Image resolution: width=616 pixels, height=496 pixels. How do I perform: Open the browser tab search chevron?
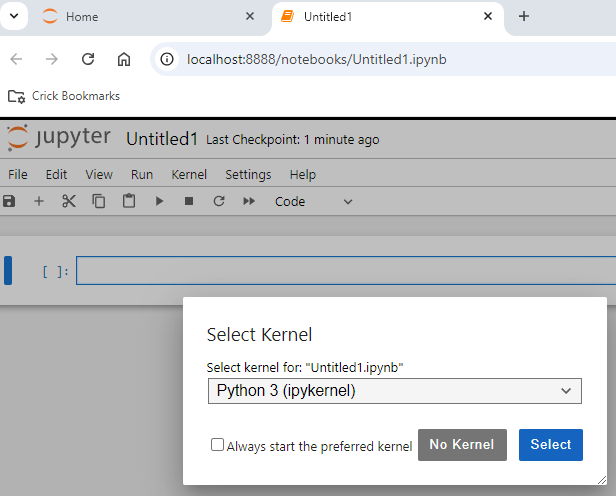click(x=16, y=17)
